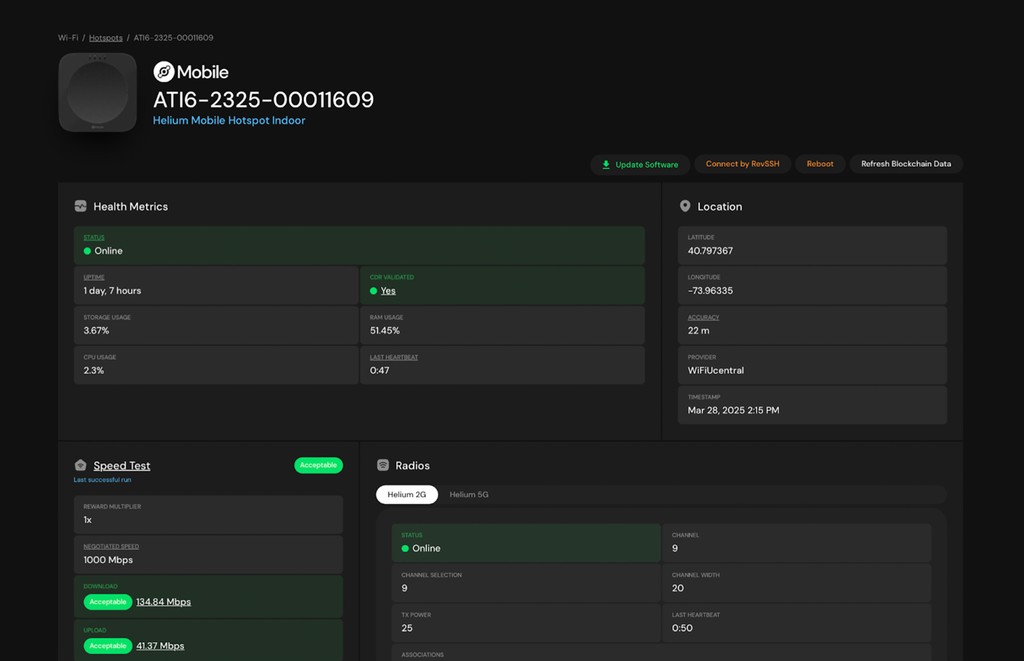The image size is (1024, 661).
Task: Open the Speed Test heading link
Action: click(121, 466)
